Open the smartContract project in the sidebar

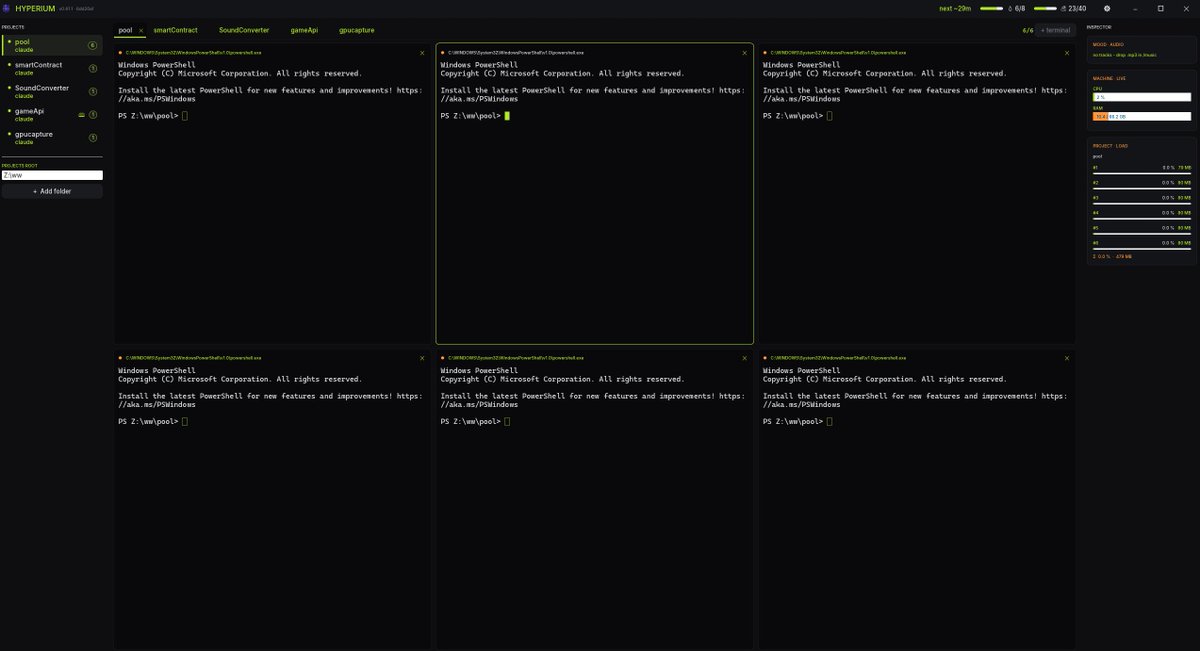coord(52,68)
